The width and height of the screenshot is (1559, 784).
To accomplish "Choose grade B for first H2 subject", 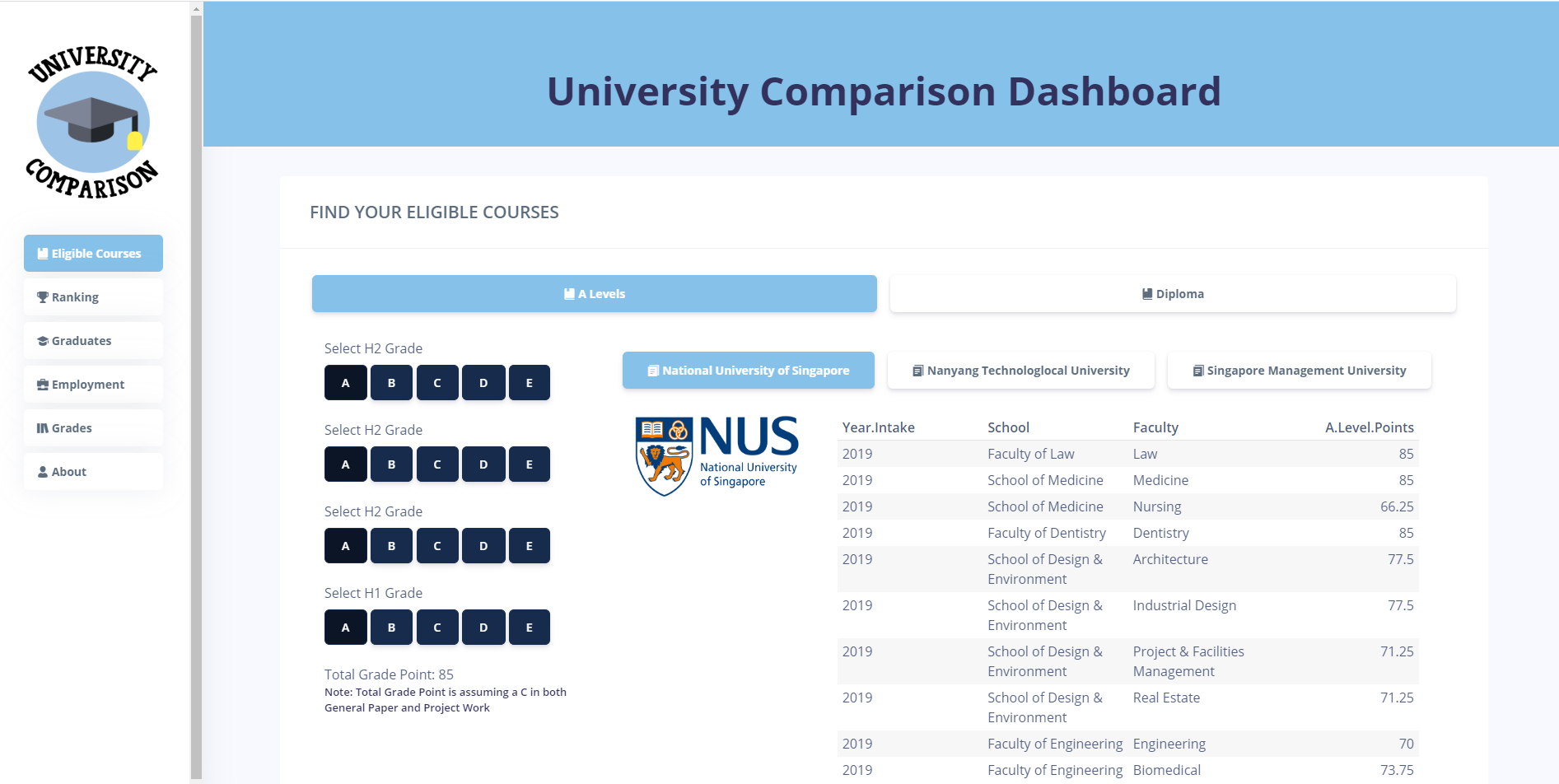I will point(391,383).
